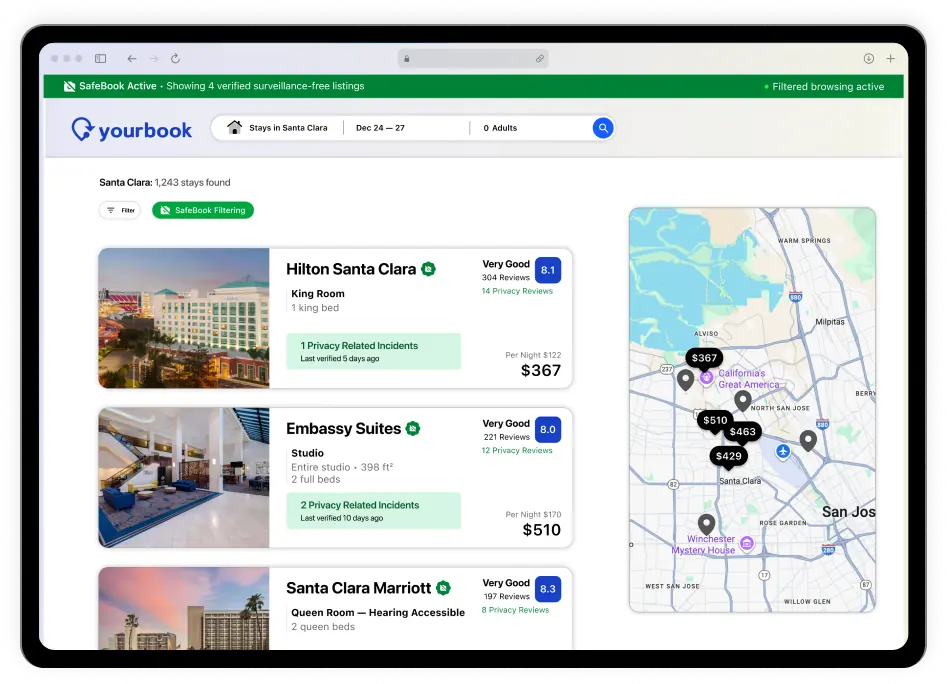Screen dimensions: 947x684
Task: Click the yourbook logo
Action: pyautogui.click(x=132, y=129)
